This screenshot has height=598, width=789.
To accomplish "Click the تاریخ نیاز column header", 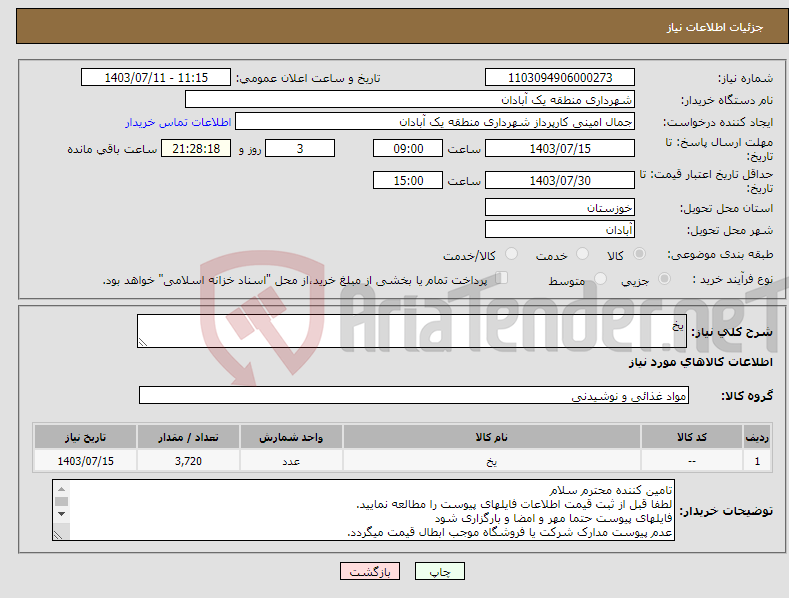I will click(x=85, y=437).
